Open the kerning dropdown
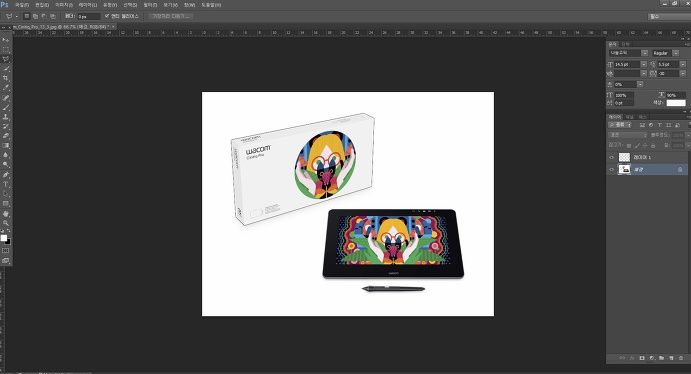The width and height of the screenshot is (691, 374). [644, 74]
